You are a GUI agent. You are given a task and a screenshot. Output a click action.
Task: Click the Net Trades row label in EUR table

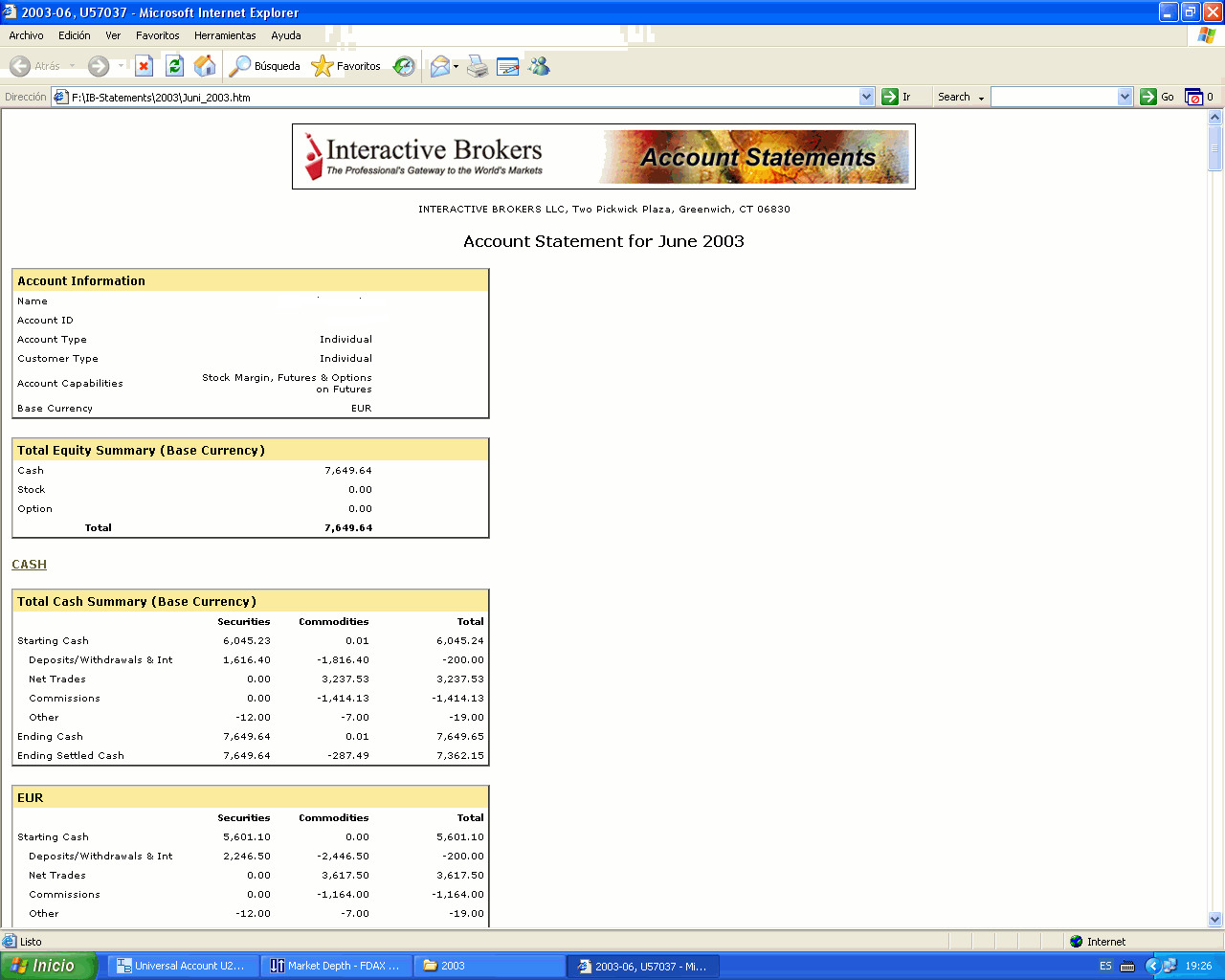(x=57, y=876)
